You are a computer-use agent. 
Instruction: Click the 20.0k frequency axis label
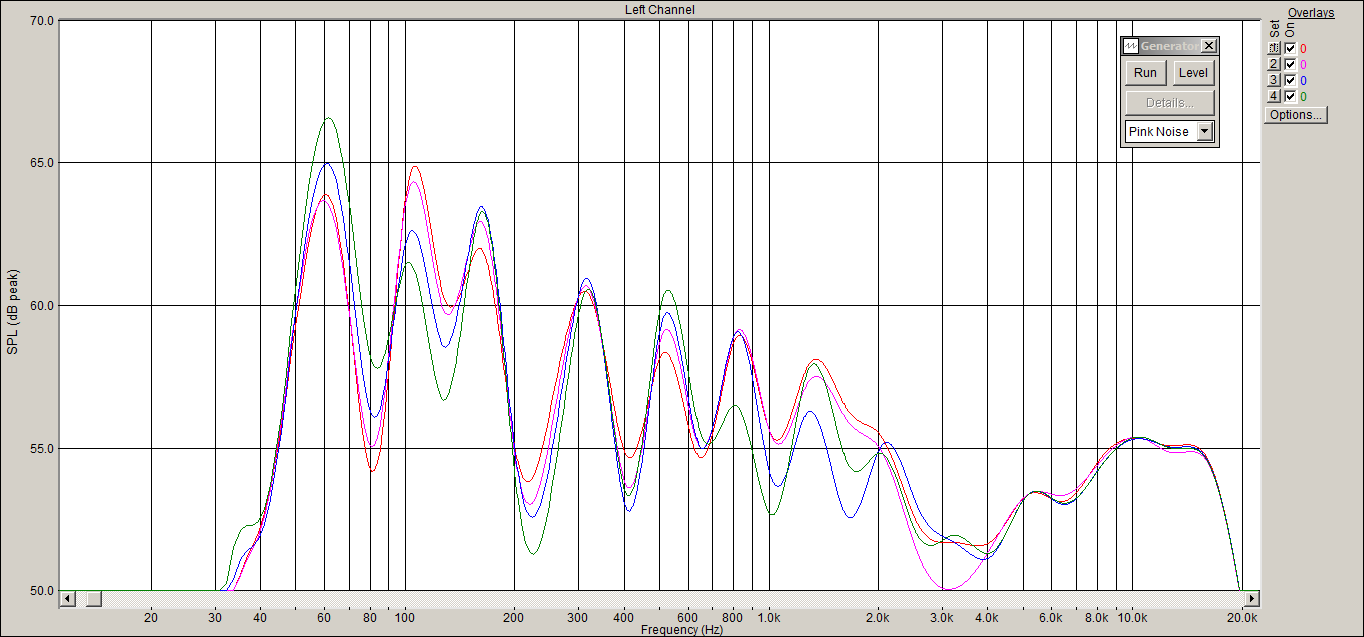click(x=1242, y=618)
